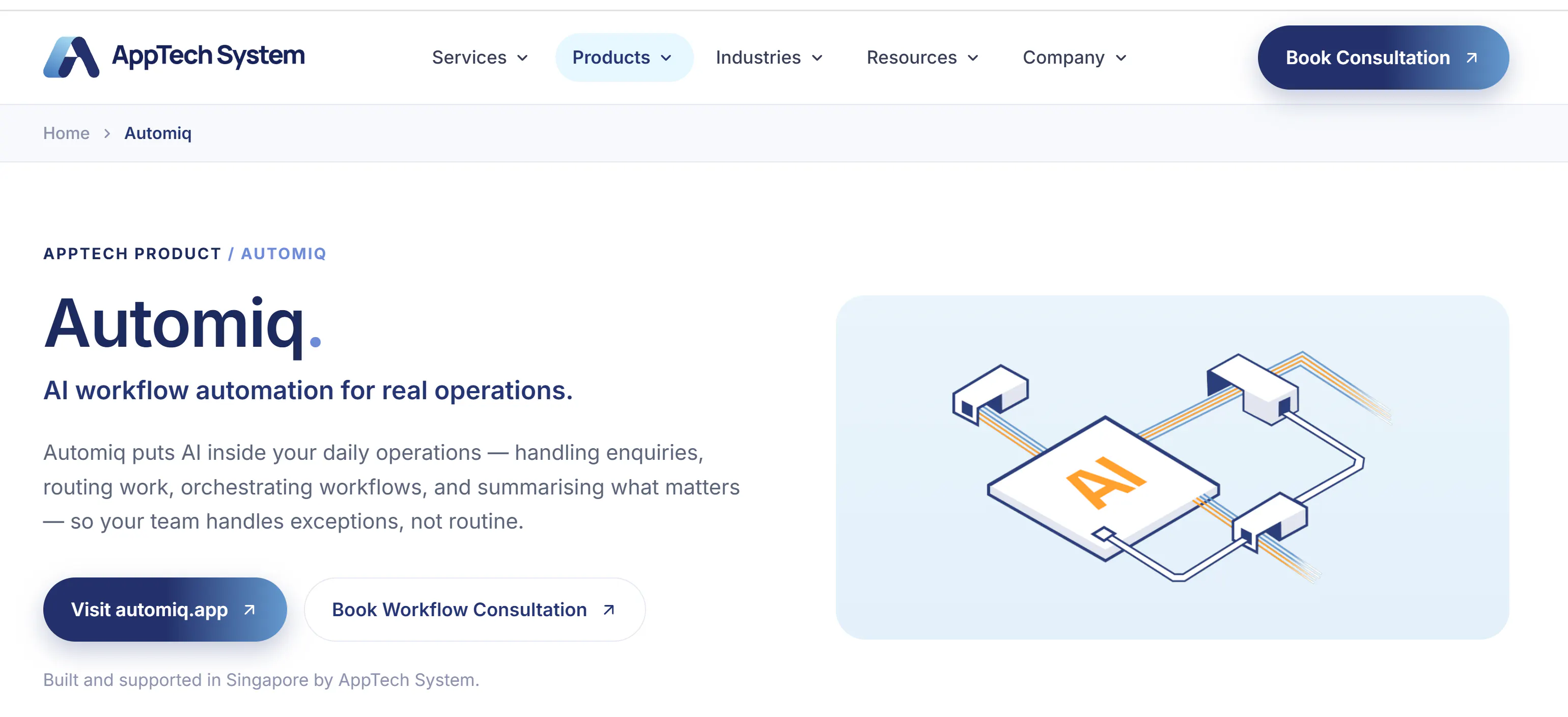Click the 'APPTECH PRODUCT / AUTOMIQ' eyebrow label
This screenshot has height=717, width=1568.
(x=185, y=253)
